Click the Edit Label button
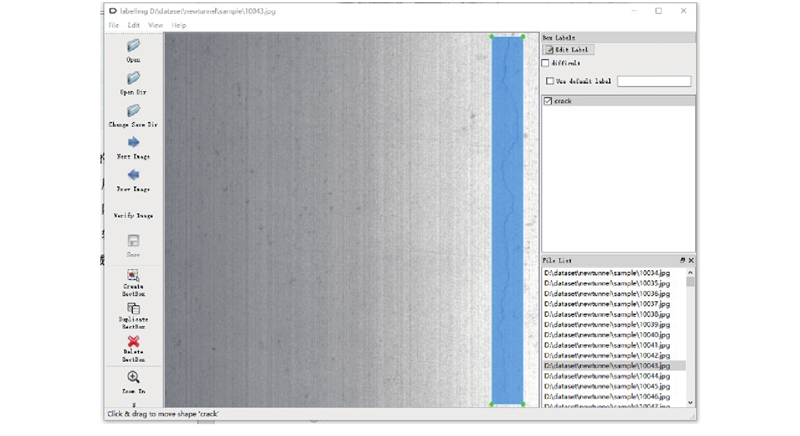 pos(568,49)
